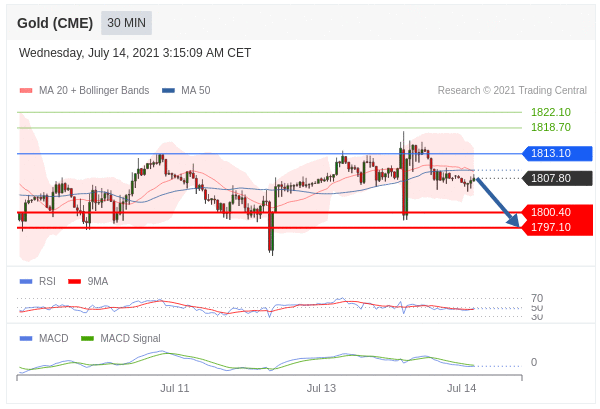The width and height of the screenshot is (600, 409).
Task: Open the Research © 2021 Trading Central credit
Action: point(512,91)
